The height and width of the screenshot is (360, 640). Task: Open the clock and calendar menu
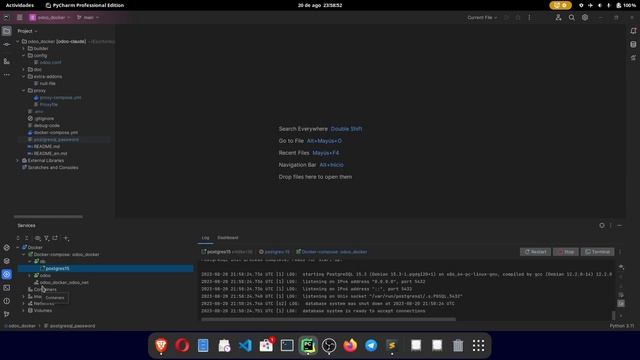[320, 5]
